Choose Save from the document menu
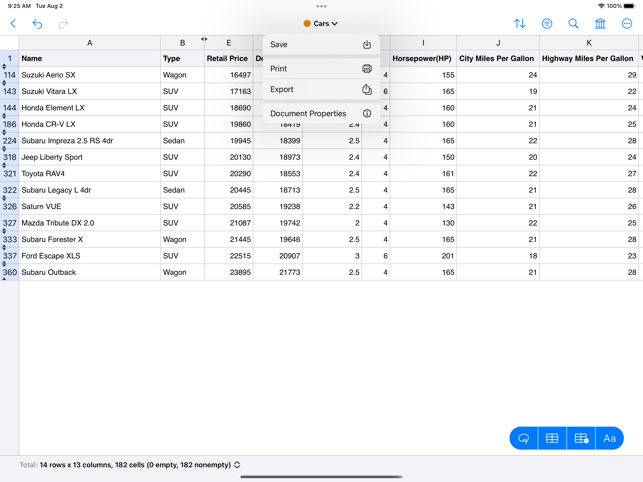The width and height of the screenshot is (643, 482). tap(322, 45)
